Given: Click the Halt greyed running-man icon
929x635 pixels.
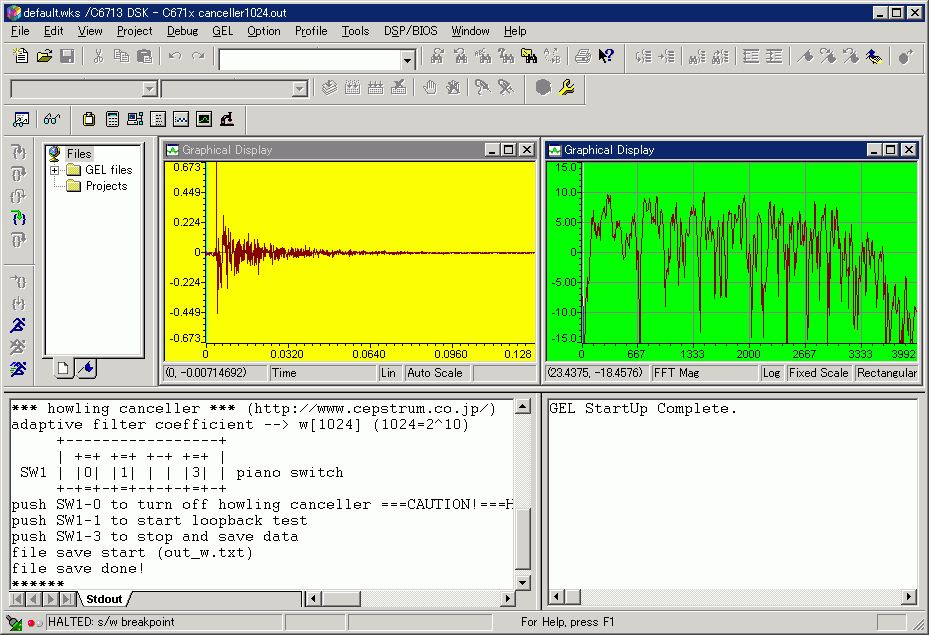Looking at the screenshot, I should click(18, 347).
